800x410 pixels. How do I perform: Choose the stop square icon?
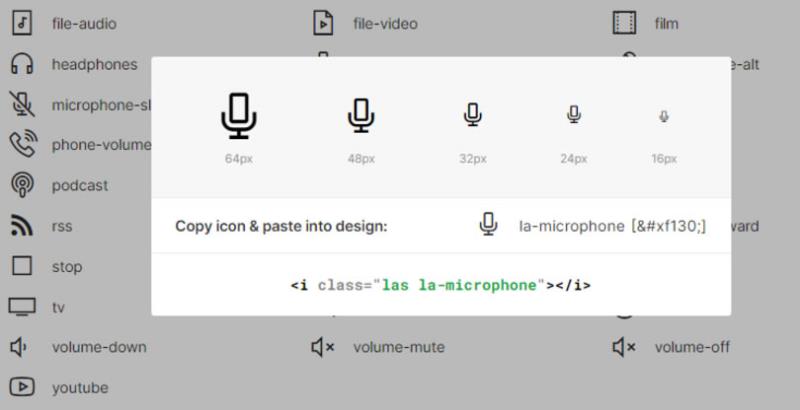pos(22,266)
